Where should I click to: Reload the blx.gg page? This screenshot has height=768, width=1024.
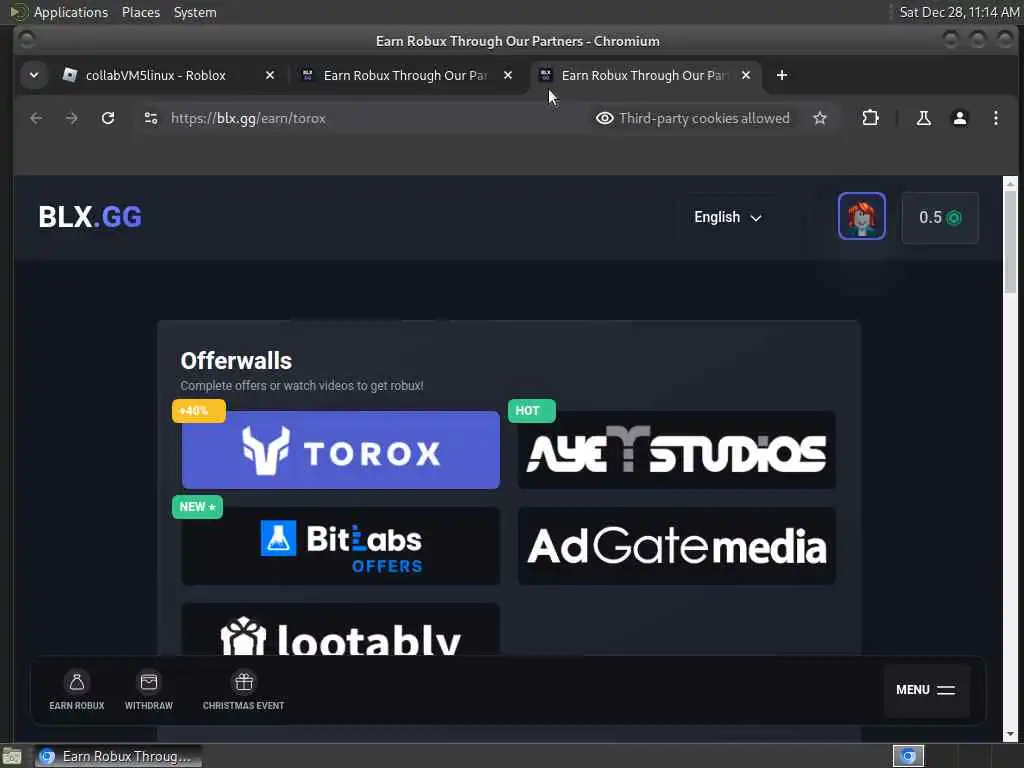(108, 118)
